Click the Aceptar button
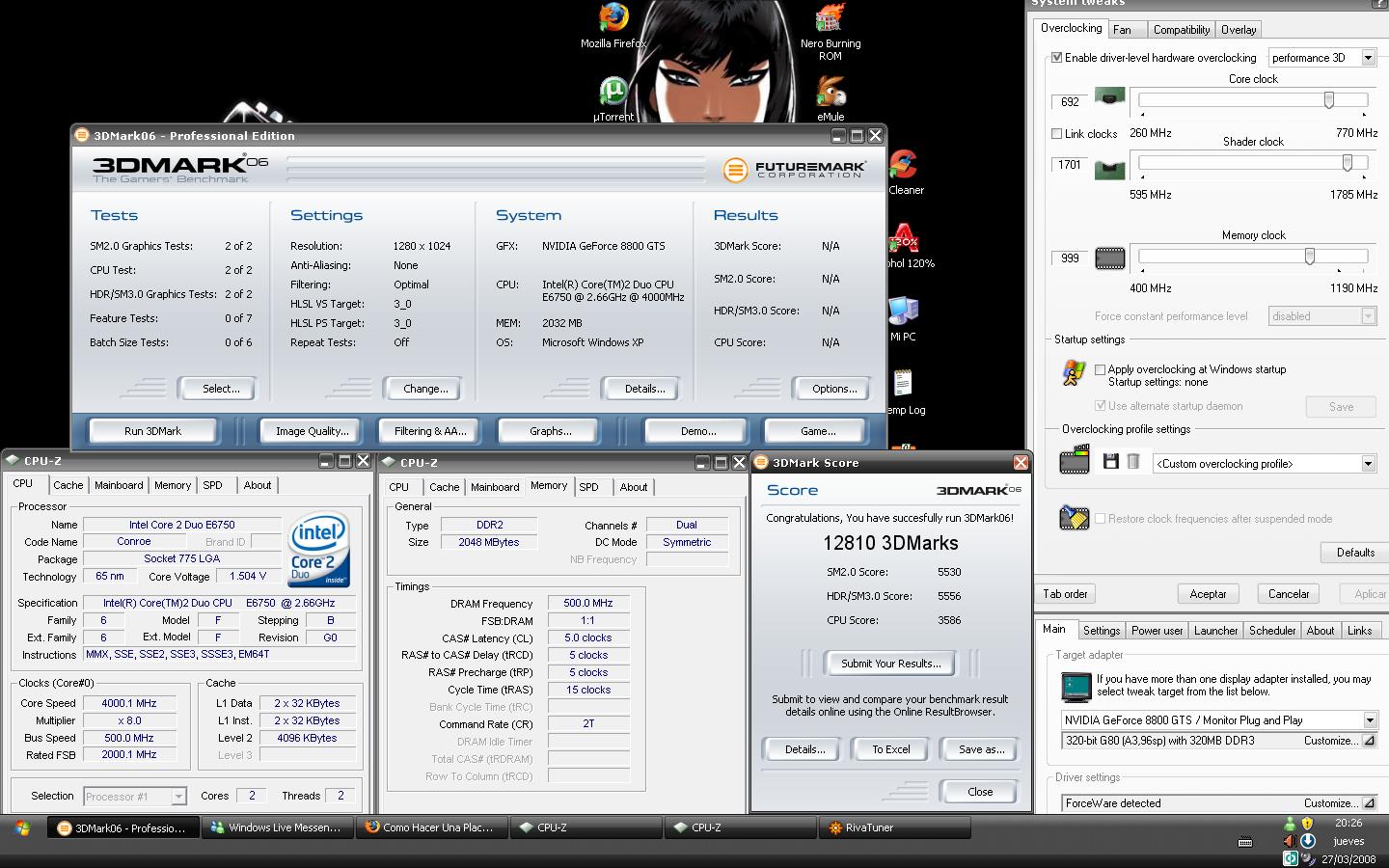 click(1208, 594)
